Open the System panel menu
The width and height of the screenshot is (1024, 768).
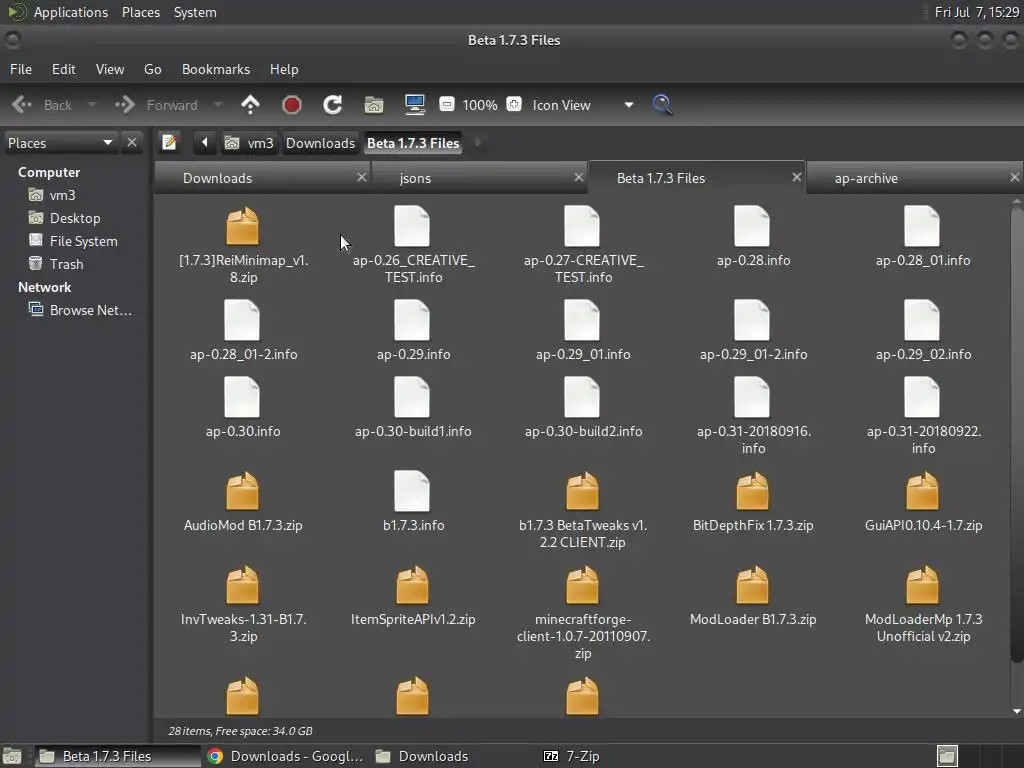[195, 12]
